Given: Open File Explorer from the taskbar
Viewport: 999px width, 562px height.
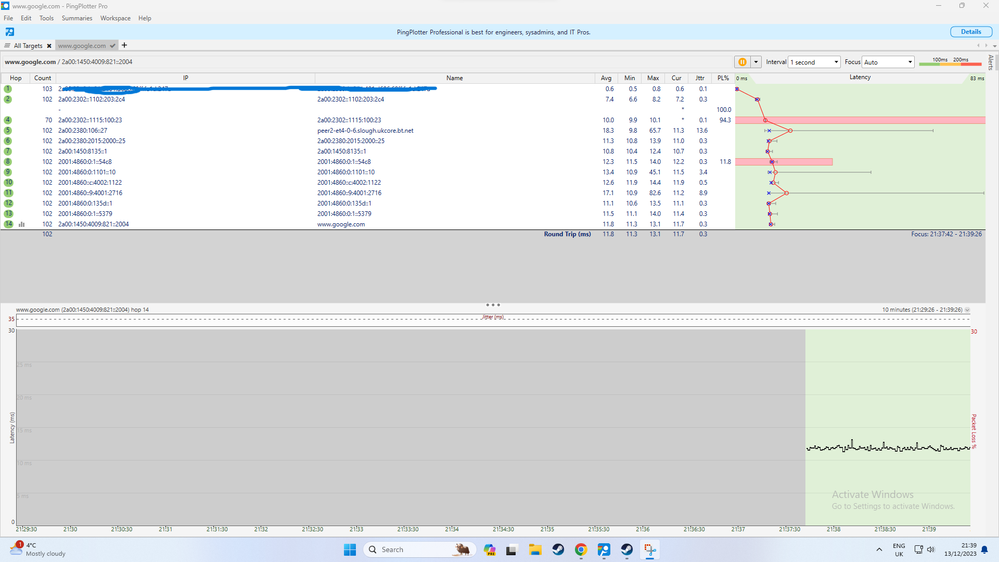Looking at the screenshot, I should click(535, 550).
